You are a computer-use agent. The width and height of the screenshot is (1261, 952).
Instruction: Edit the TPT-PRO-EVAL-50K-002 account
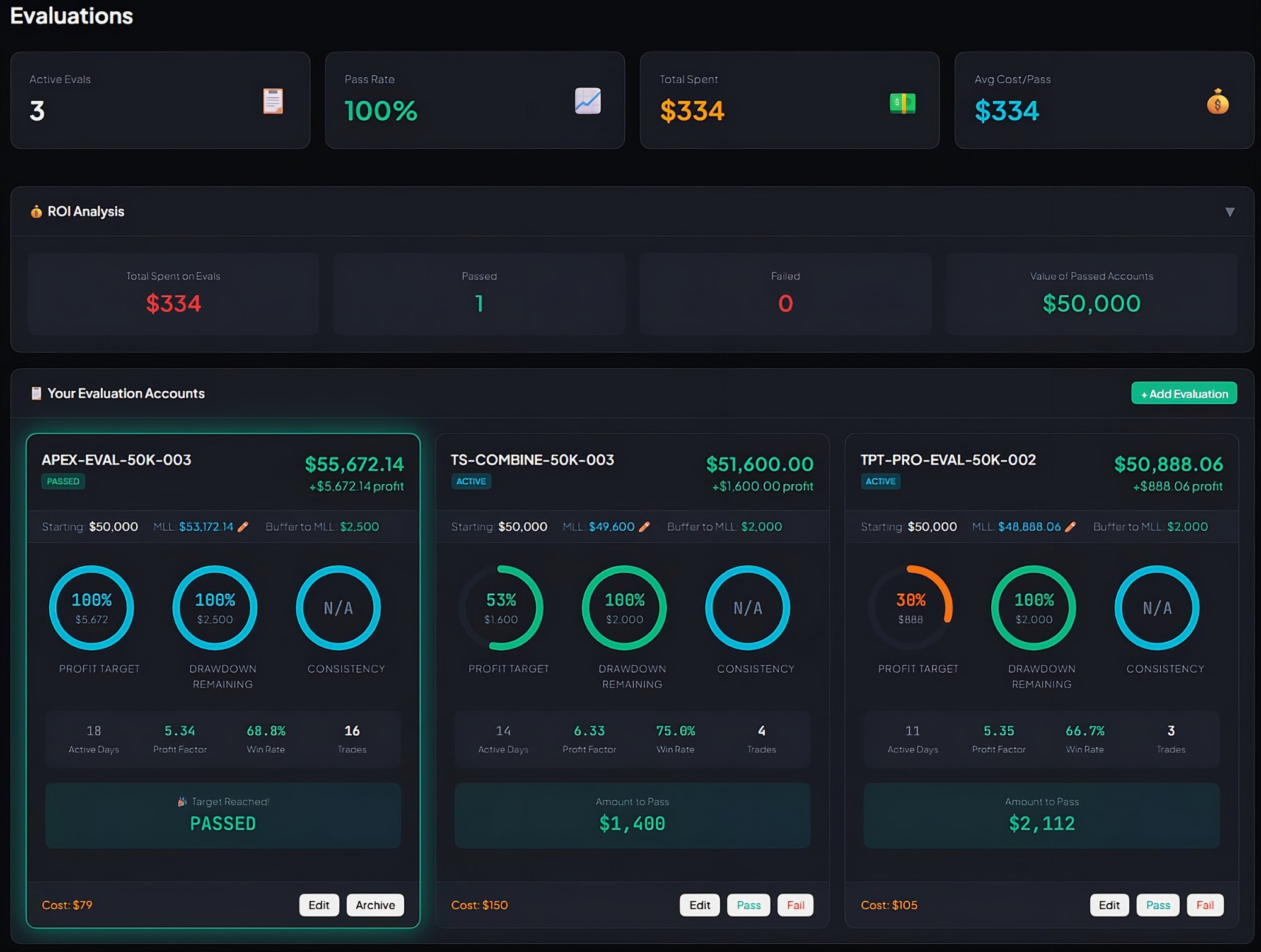tap(1108, 905)
